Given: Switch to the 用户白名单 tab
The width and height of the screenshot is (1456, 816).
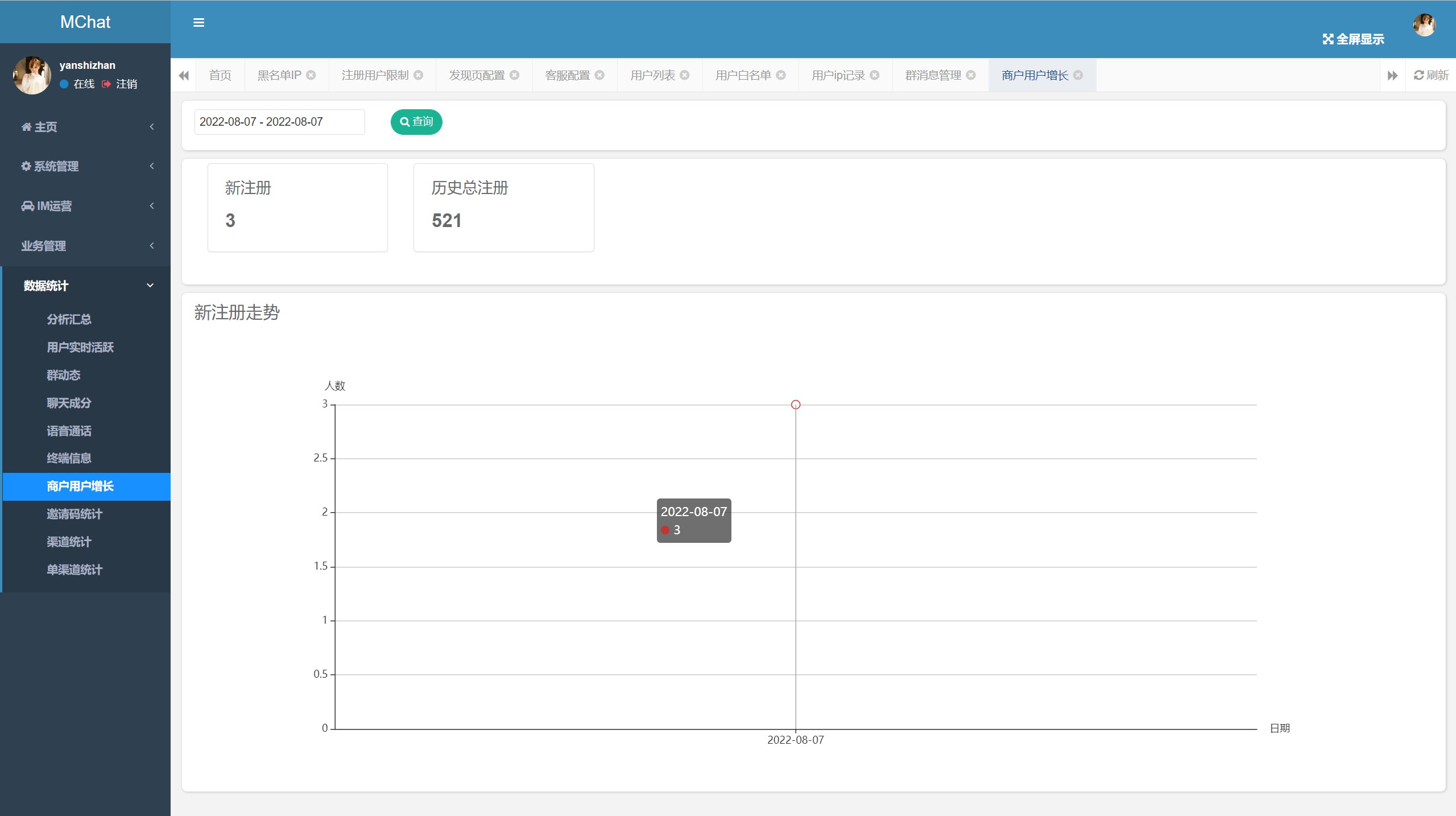Looking at the screenshot, I should pos(743,75).
